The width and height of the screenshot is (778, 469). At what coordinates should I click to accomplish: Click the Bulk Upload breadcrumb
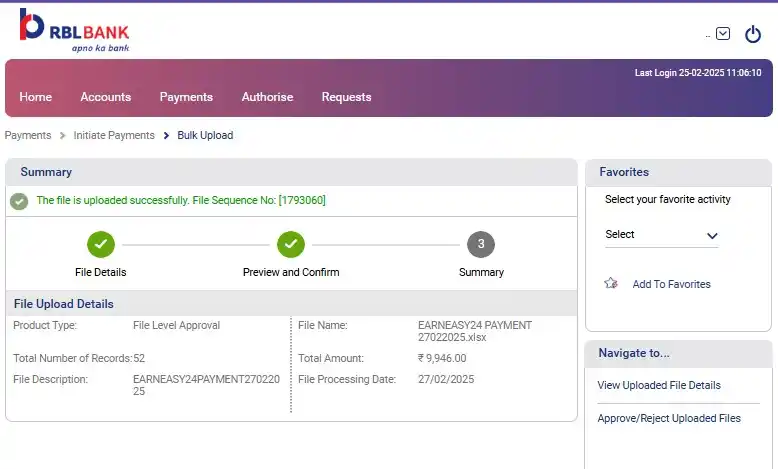(205, 135)
